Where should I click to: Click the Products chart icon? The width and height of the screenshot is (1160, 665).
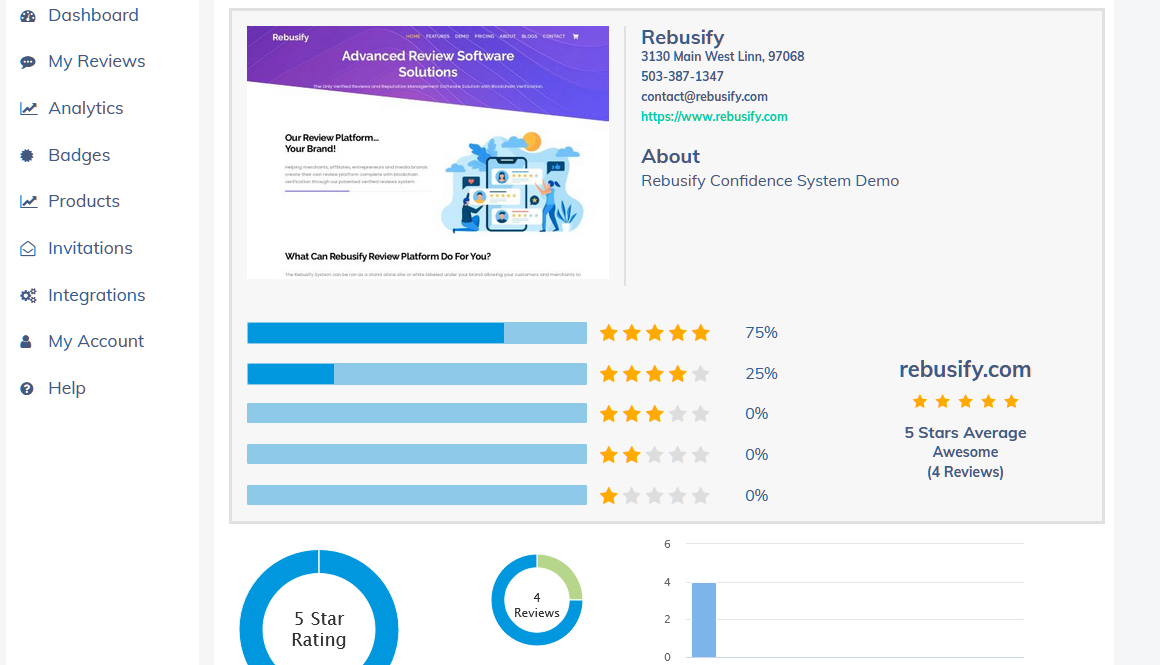28,201
